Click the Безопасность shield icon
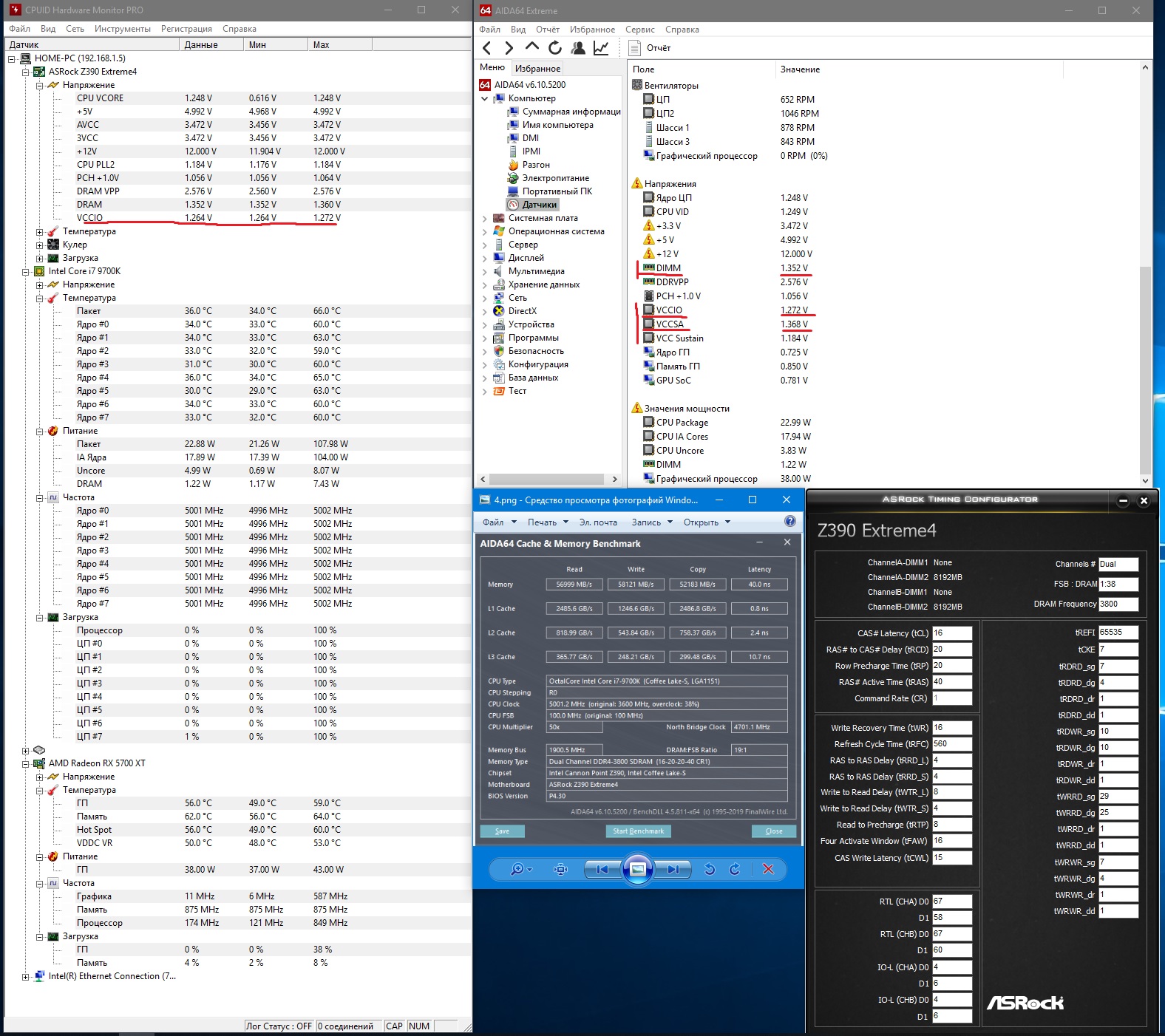 (499, 351)
